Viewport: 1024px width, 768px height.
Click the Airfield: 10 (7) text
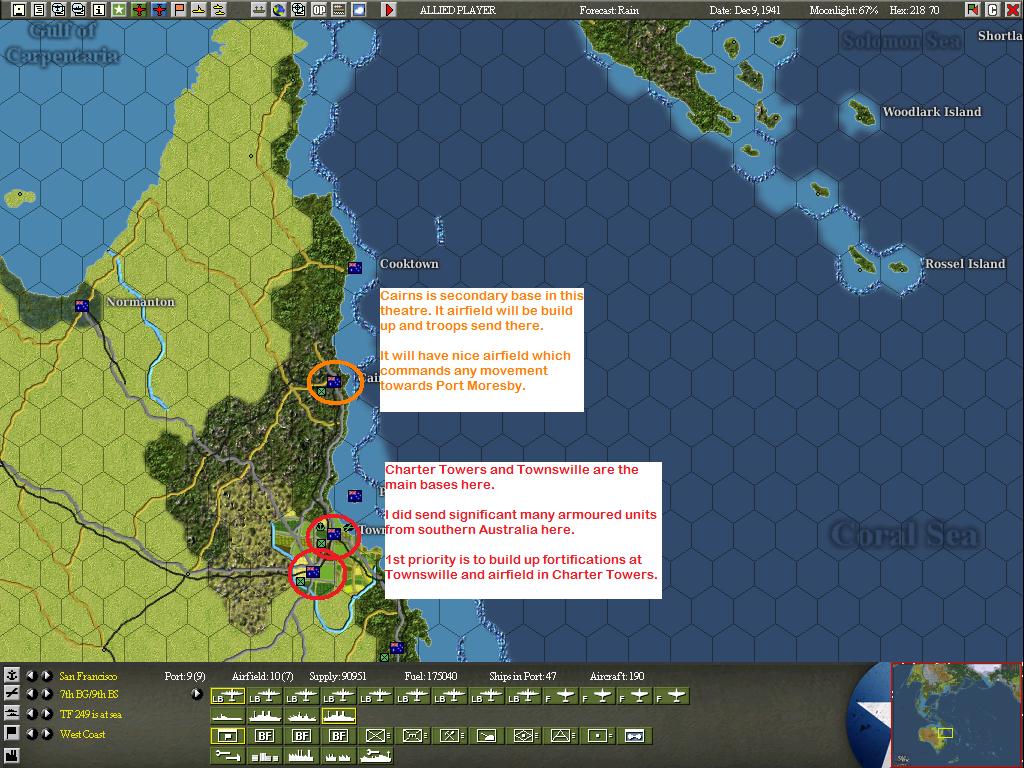263,676
